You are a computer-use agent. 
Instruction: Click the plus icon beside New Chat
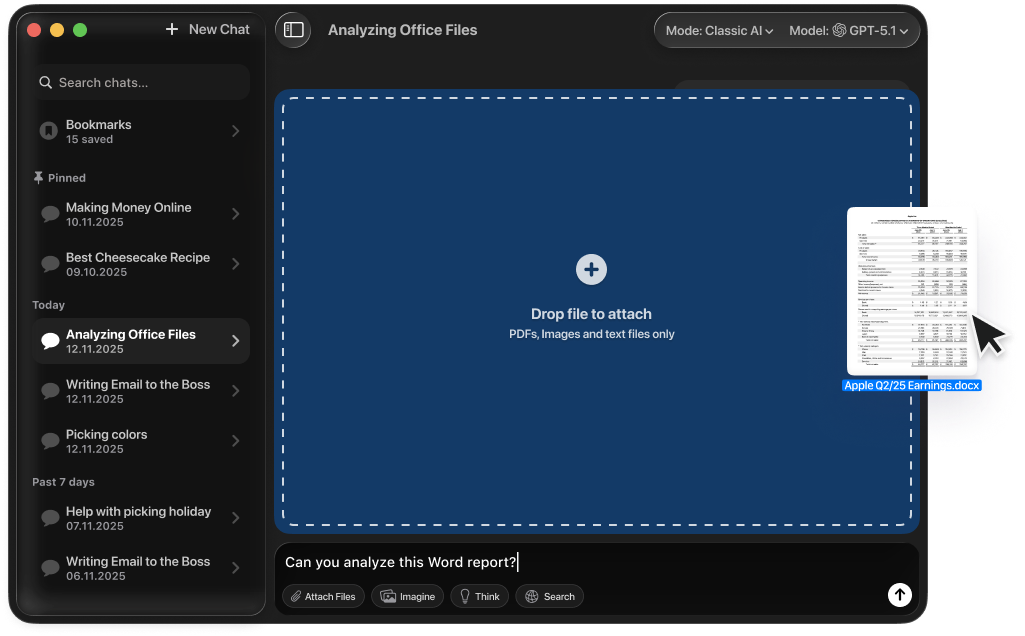coord(172,29)
